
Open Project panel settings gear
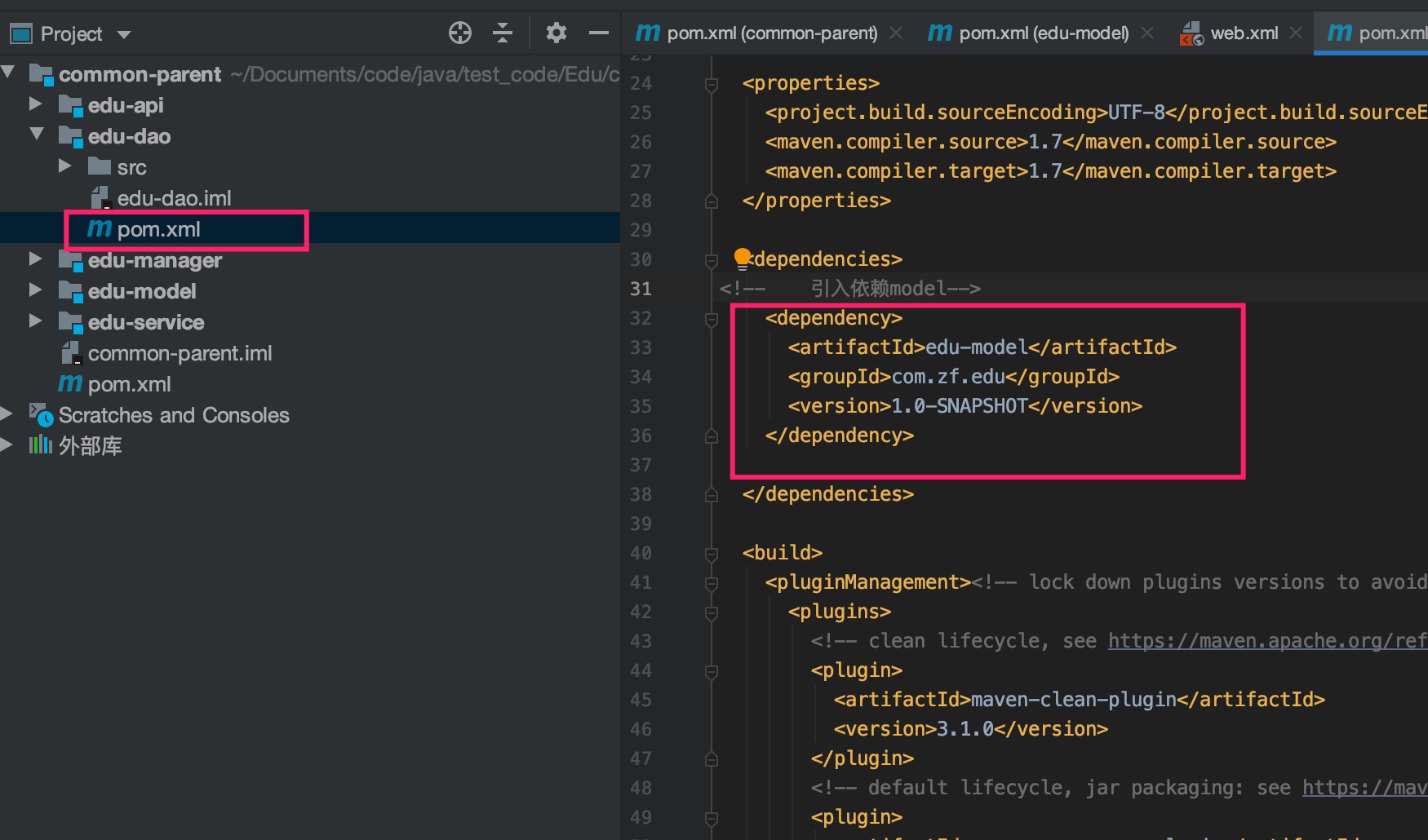click(556, 33)
